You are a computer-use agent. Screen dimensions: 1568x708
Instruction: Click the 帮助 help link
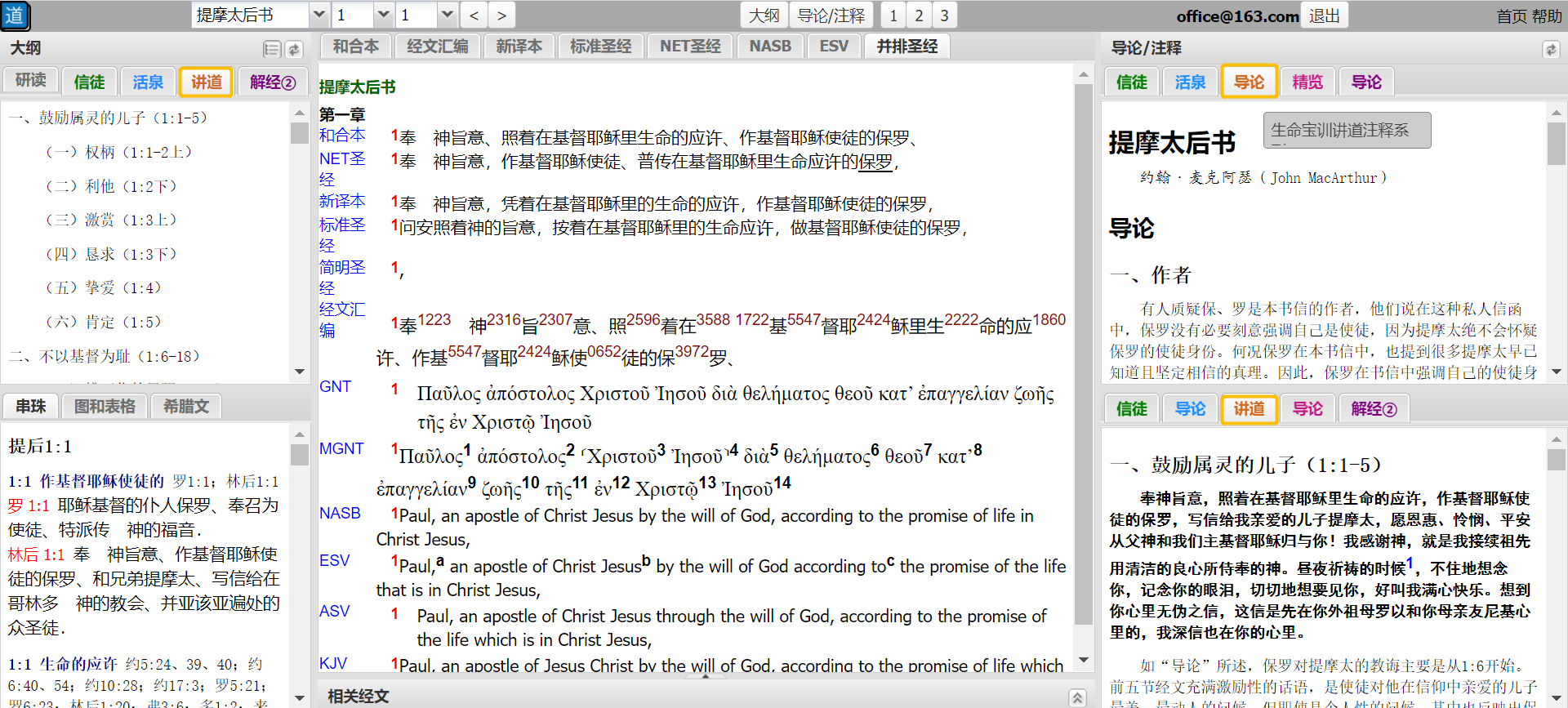[1546, 16]
